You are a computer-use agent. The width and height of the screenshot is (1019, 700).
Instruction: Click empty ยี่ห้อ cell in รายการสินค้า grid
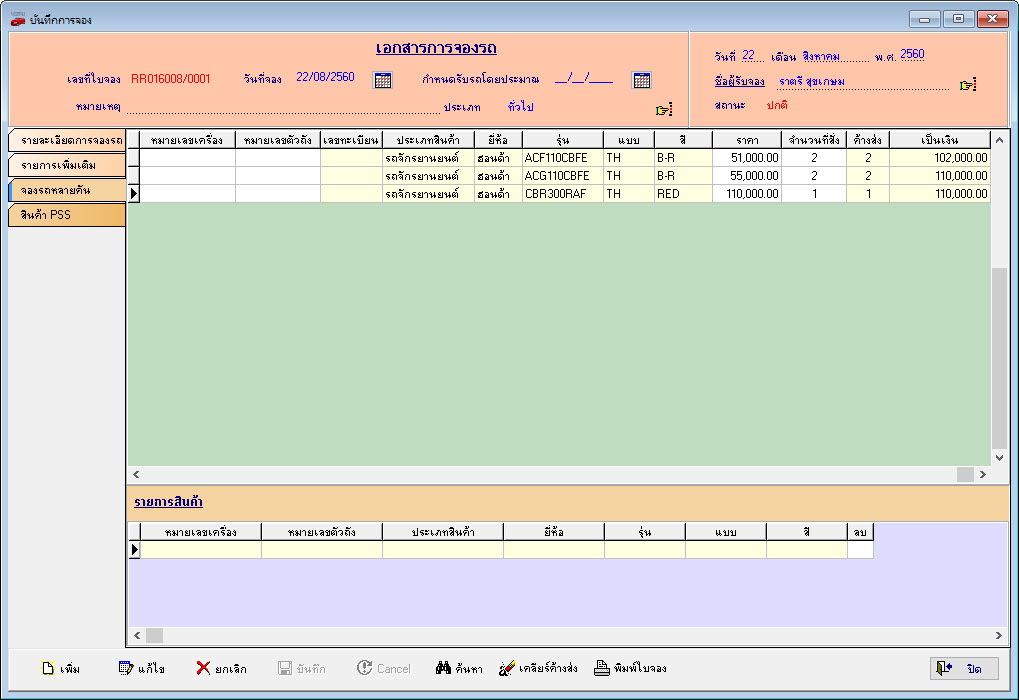pyautogui.click(x=554, y=550)
